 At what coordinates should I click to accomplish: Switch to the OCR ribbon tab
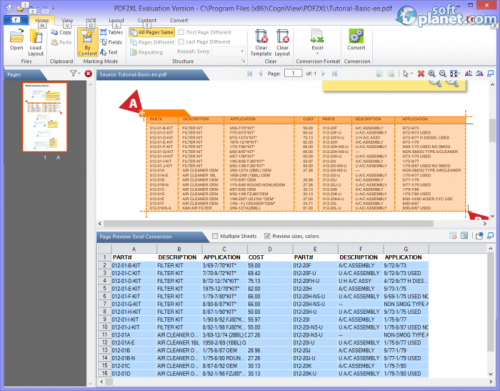tap(91, 20)
